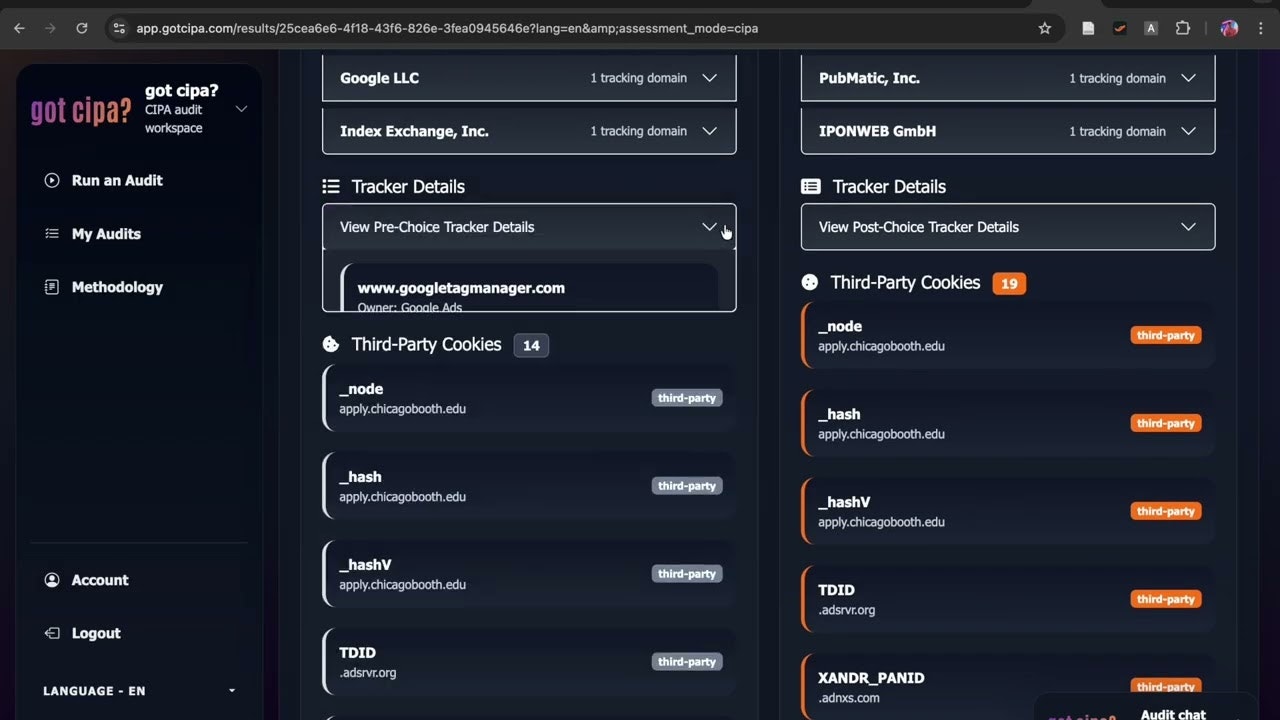Screen dimensions: 1280x720
Task: Select the _hash cookie with gray badge
Action: coord(529,486)
